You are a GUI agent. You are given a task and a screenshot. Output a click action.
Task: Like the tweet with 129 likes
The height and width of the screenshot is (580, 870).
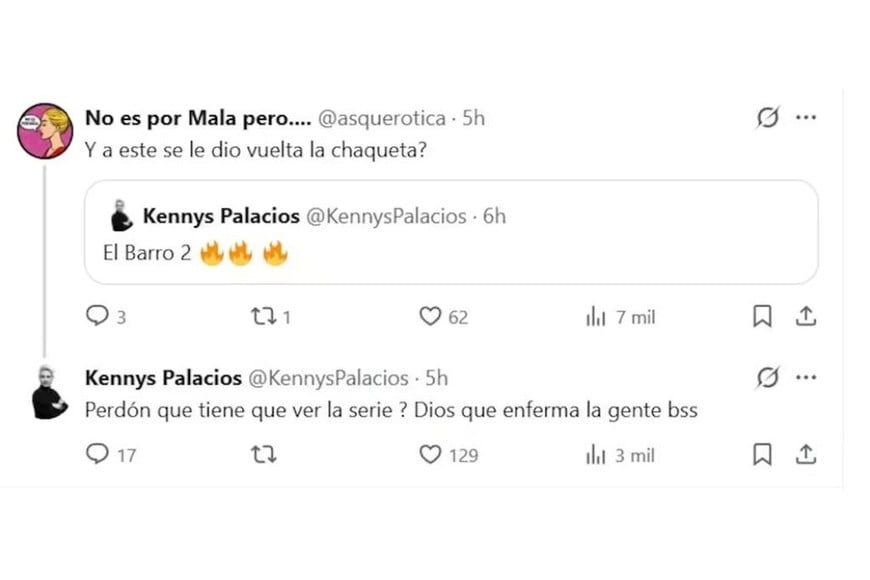[430, 455]
